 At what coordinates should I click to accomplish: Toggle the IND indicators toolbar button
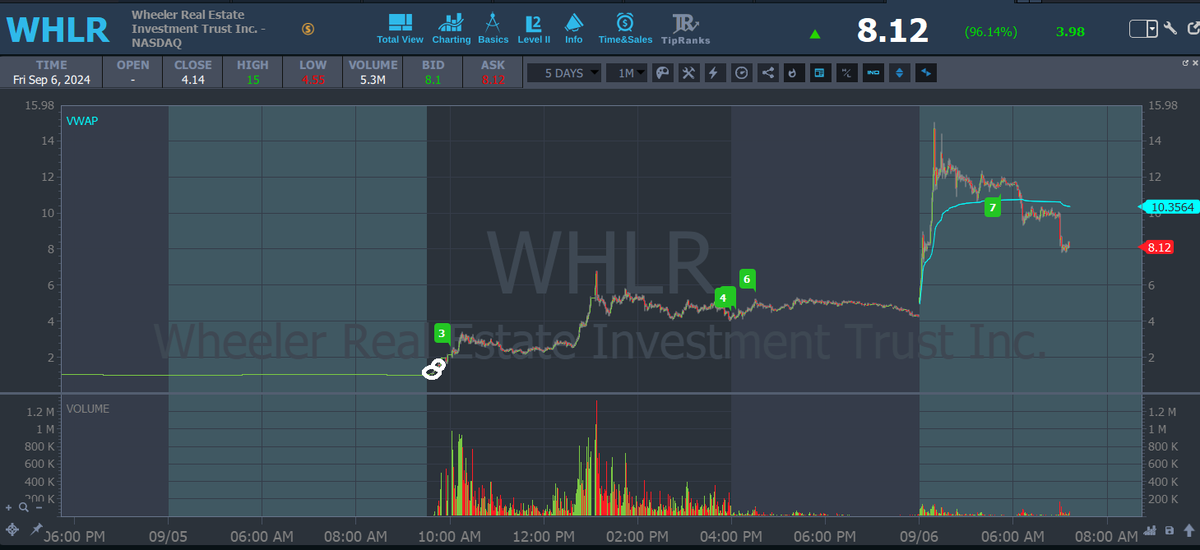(872, 72)
